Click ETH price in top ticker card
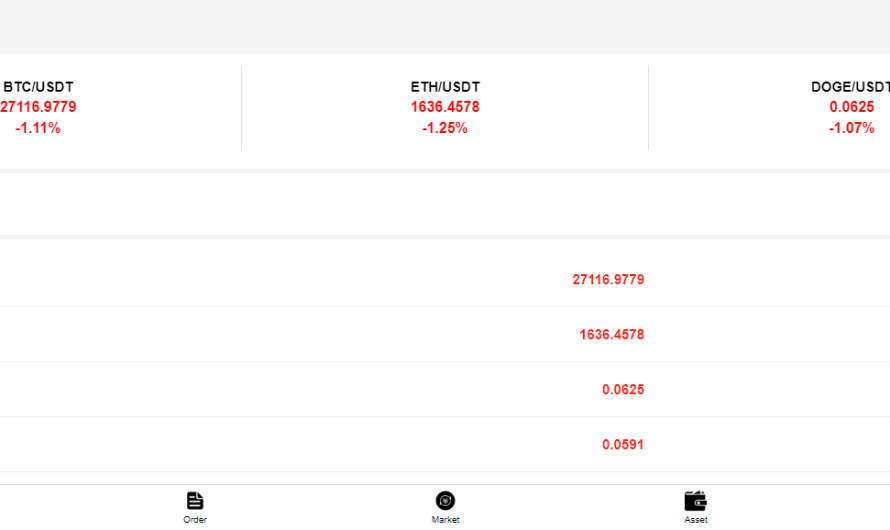Image resolution: width=890 pixels, height=530 pixels. pos(445,107)
